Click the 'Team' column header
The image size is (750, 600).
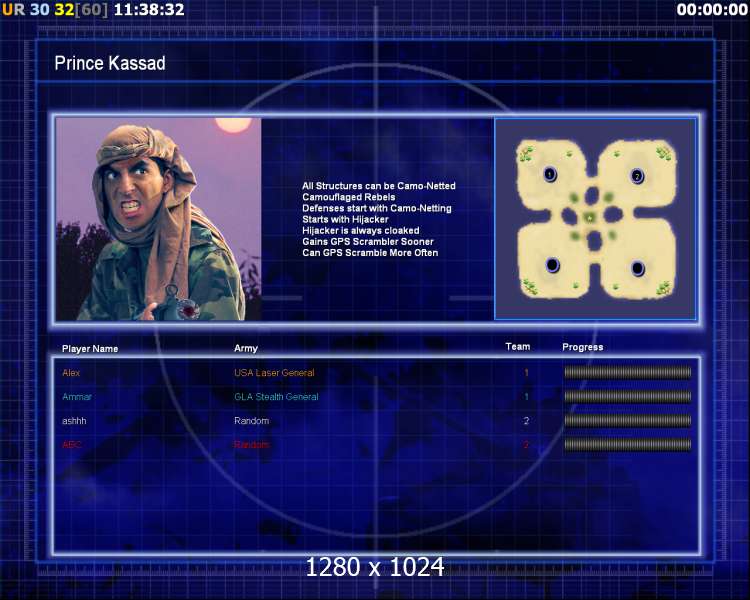click(518, 346)
